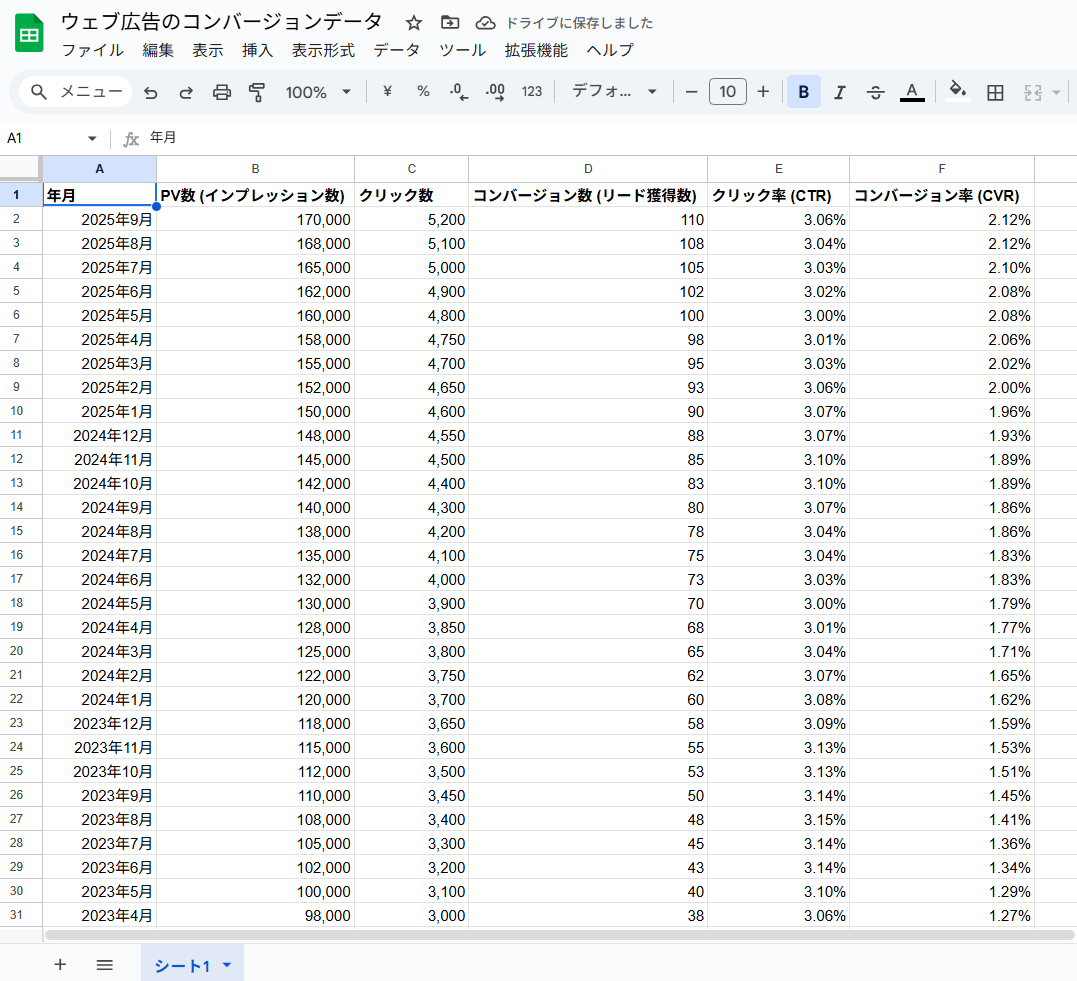Click the move to folder icon
Image resolution: width=1077 pixels, height=981 pixels.
[x=450, y=22]
